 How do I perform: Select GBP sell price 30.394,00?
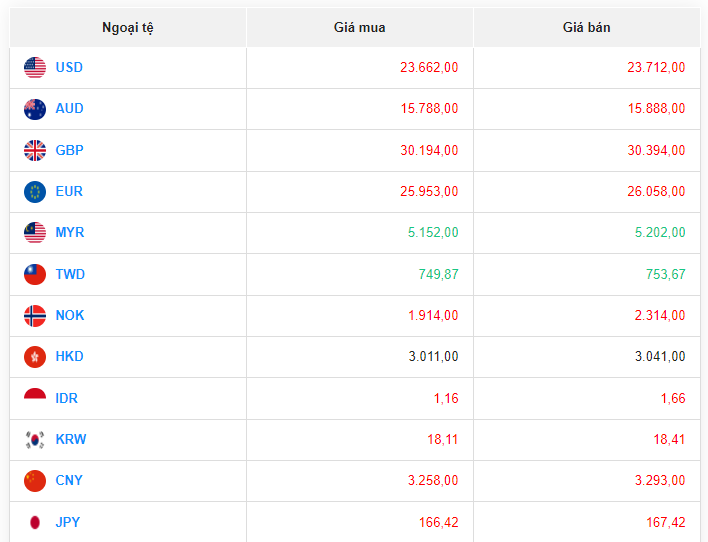pyautogui.click(x=656, y=150)
